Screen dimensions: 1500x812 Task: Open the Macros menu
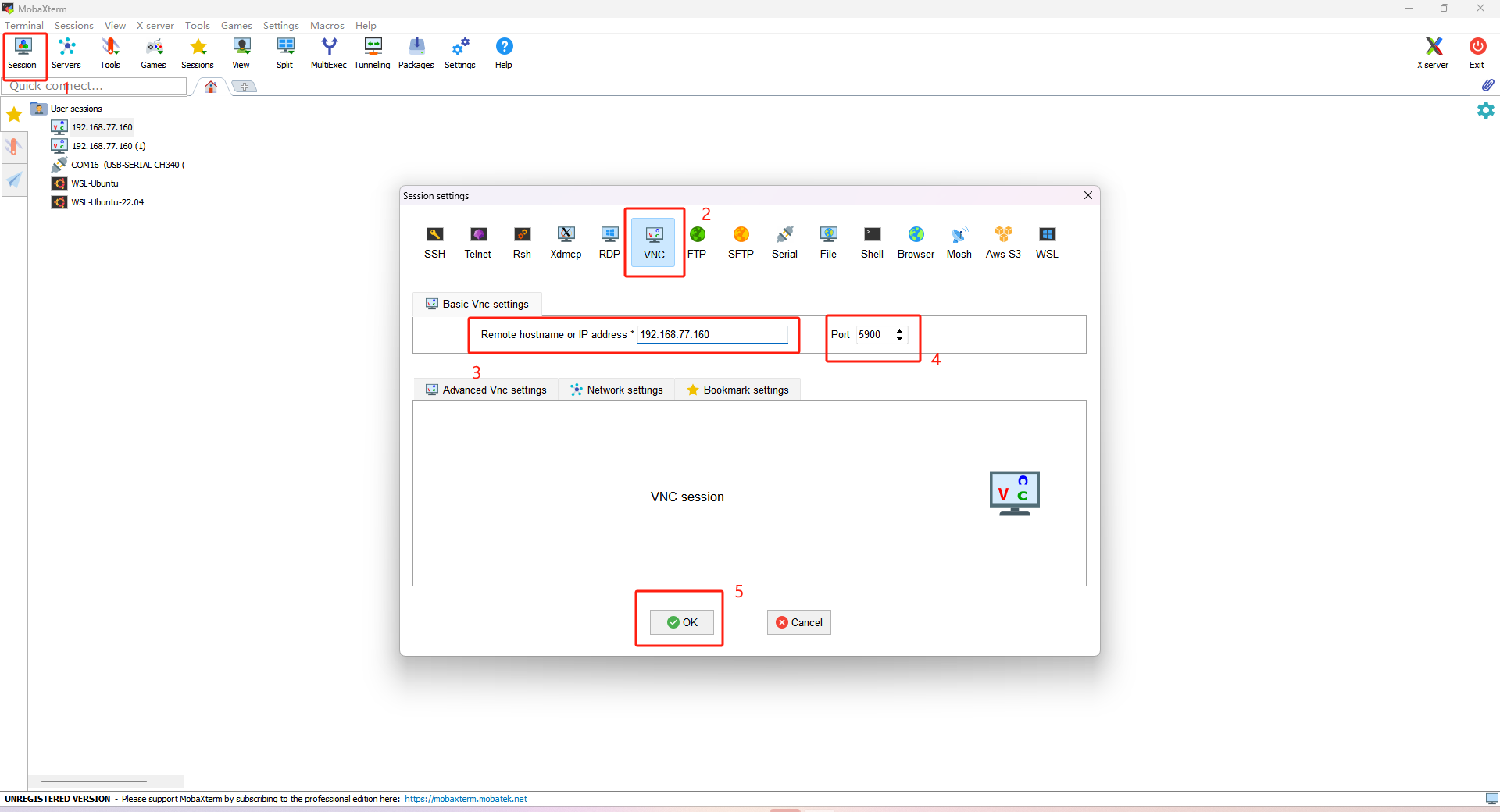[327, 25]
